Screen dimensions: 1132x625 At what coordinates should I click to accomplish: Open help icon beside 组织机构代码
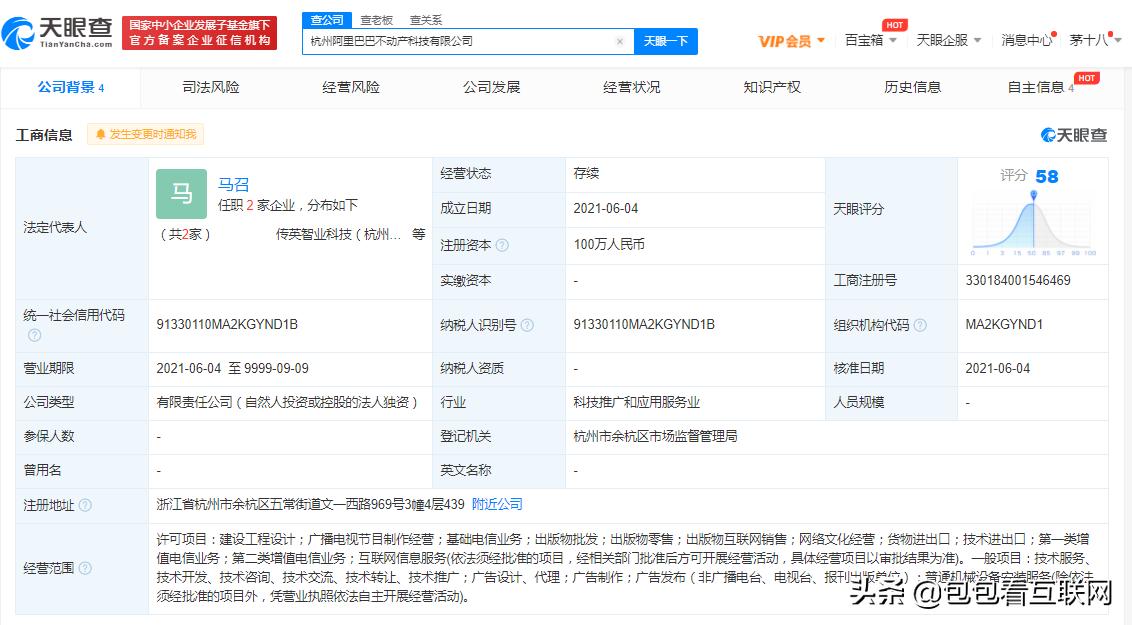pos(920,324)
